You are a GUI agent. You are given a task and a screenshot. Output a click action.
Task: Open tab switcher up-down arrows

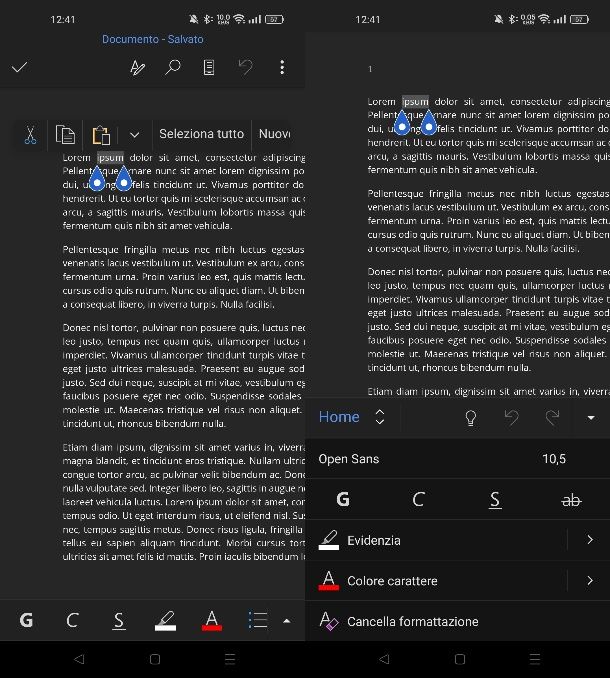point(380,417)
